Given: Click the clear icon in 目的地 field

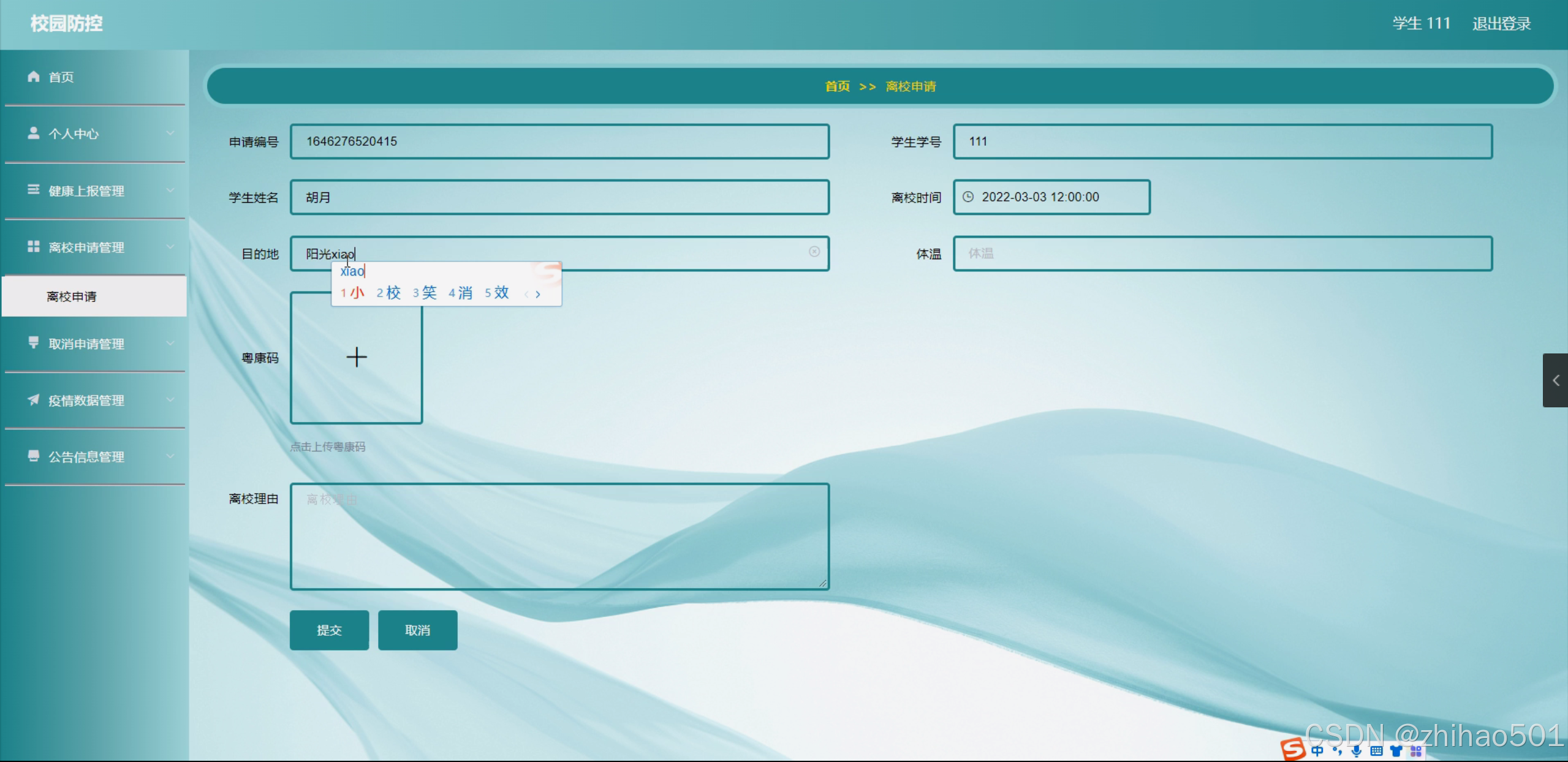Looking at the screenshot, I should [x=814, y=252].
